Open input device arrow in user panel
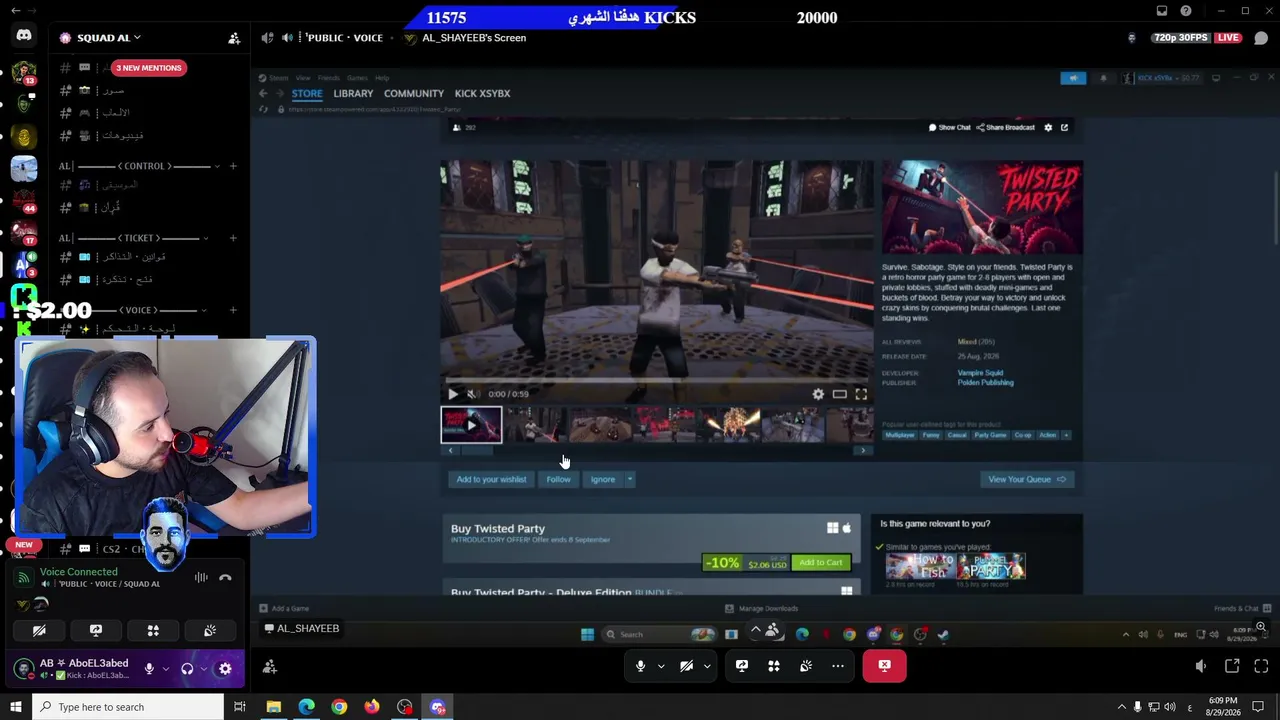1280x720 pixels. coord(166,669)
